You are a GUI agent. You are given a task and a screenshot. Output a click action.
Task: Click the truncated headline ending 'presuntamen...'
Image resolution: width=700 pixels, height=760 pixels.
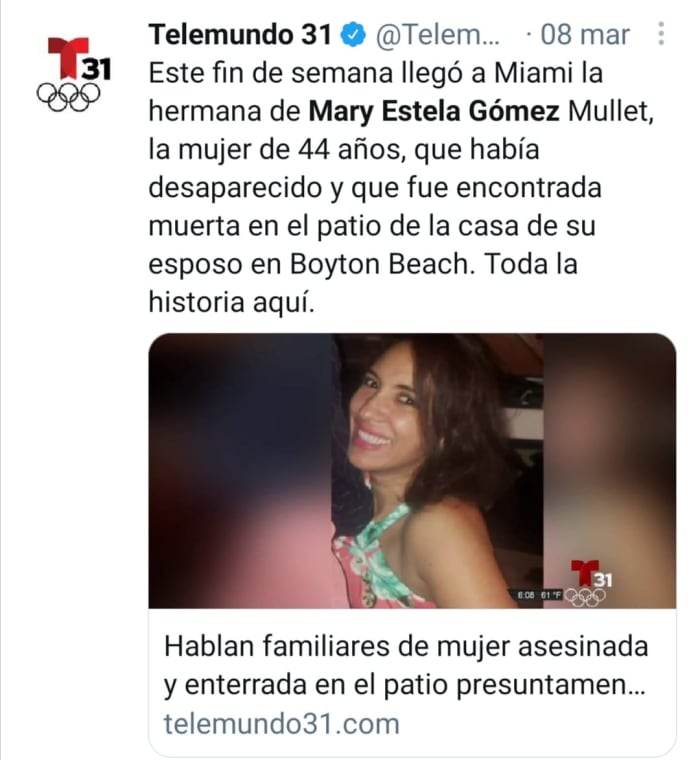(x=405, y=685)
